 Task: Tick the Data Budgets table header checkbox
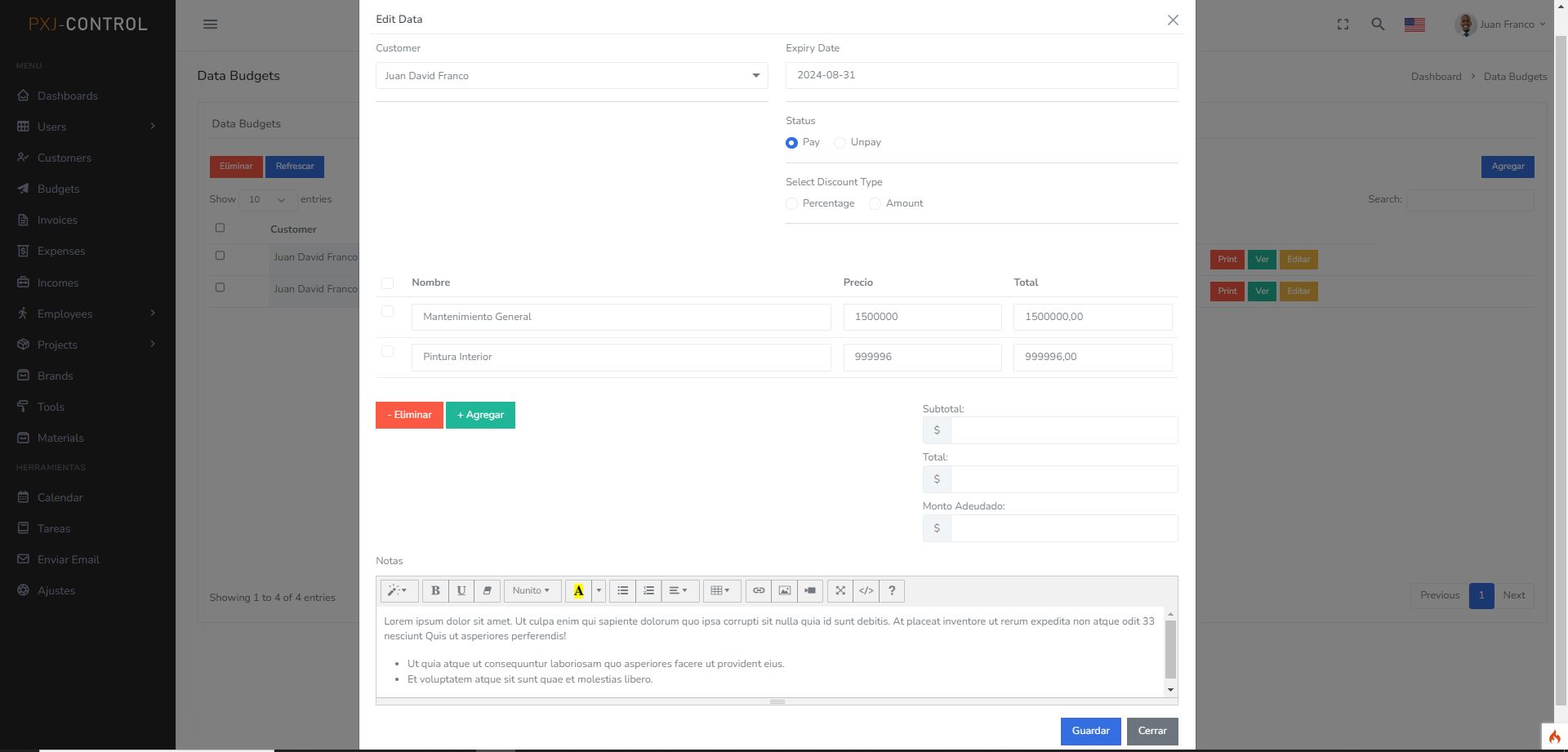coord(220,228)
